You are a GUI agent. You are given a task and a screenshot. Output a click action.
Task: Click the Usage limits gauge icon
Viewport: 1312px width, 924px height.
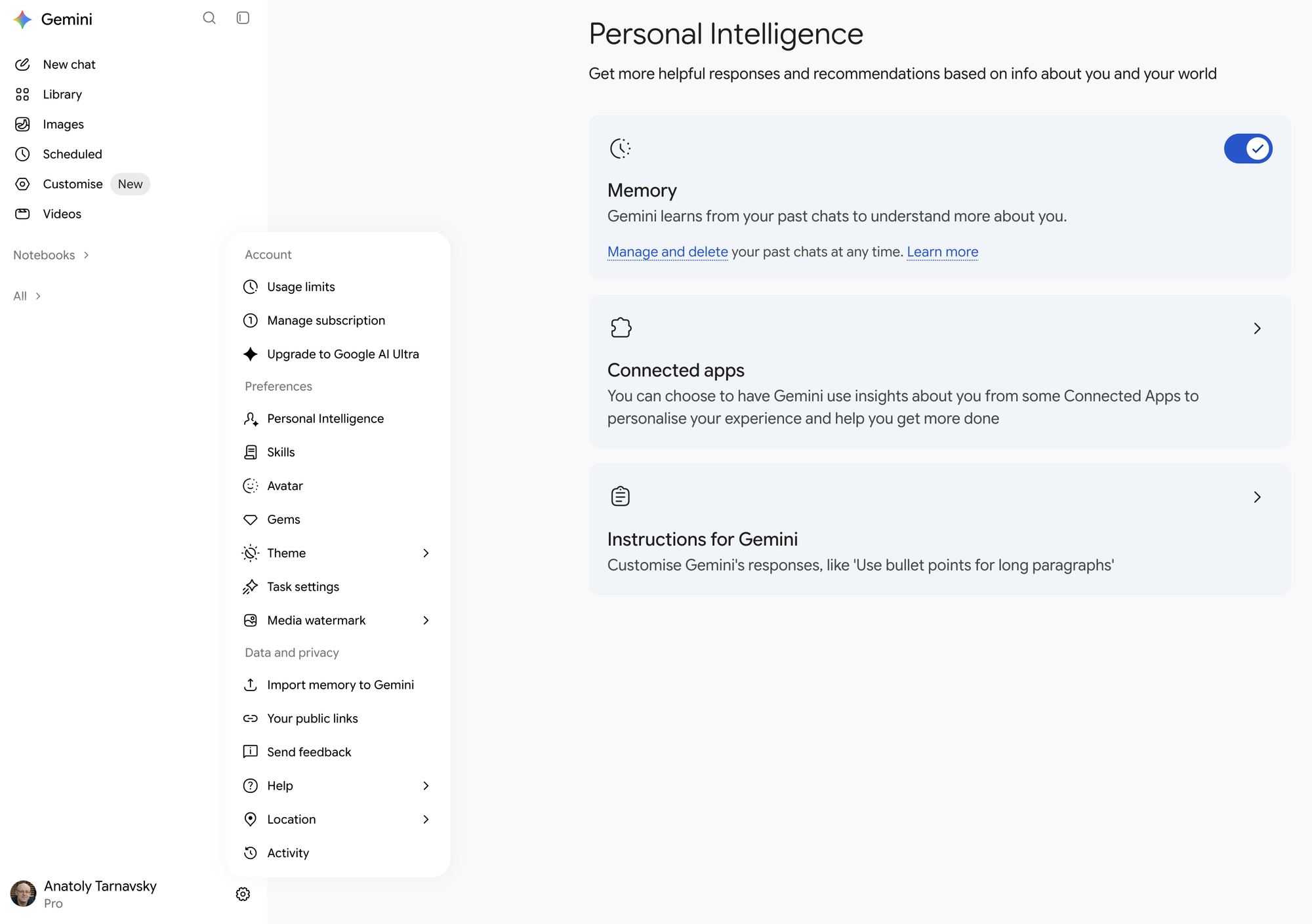(251, 287)
